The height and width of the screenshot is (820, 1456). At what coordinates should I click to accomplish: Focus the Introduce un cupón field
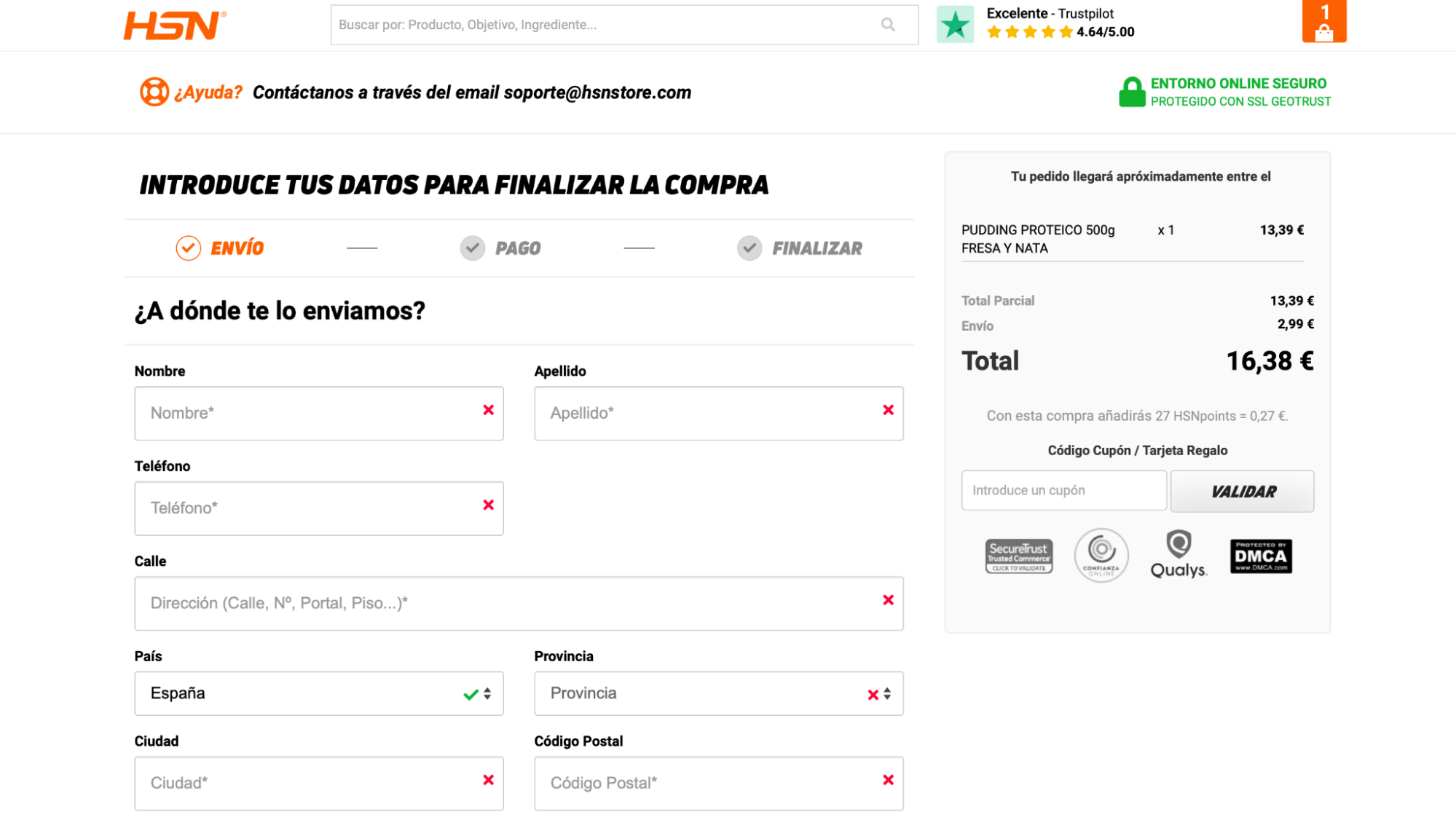point(1063,490)
